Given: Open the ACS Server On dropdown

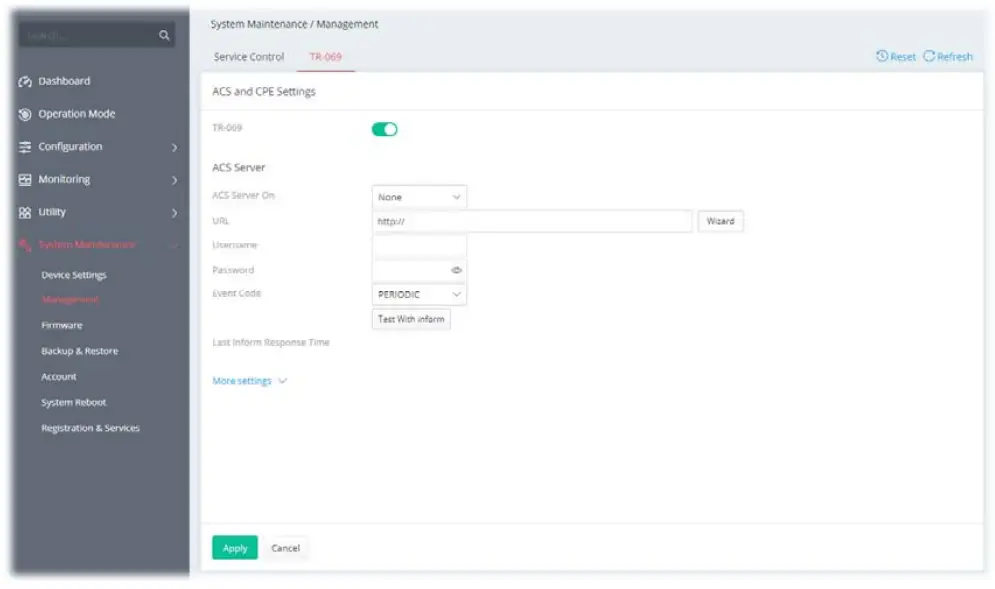Looking at the screenshot, I should [x=419, y=197].
